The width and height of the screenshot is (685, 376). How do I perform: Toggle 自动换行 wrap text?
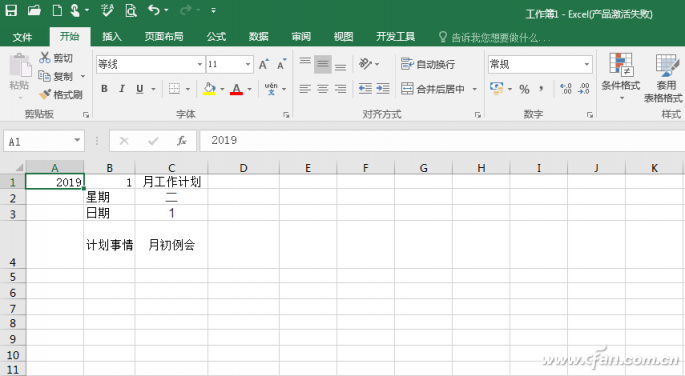click(x=428, y=64)
